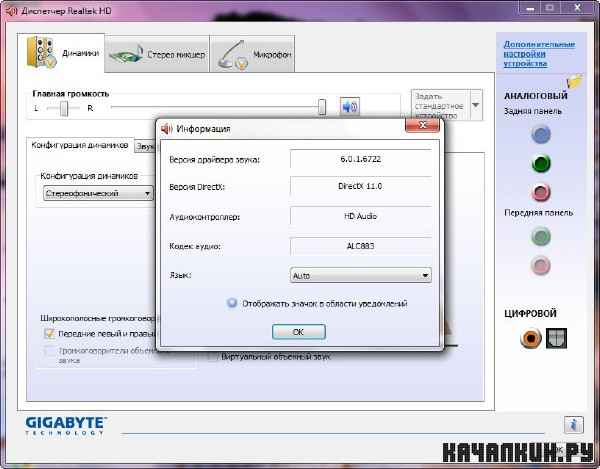Click the orange digital coaxial output jack
The image size is (600, 469).
[x=531, y=338]
